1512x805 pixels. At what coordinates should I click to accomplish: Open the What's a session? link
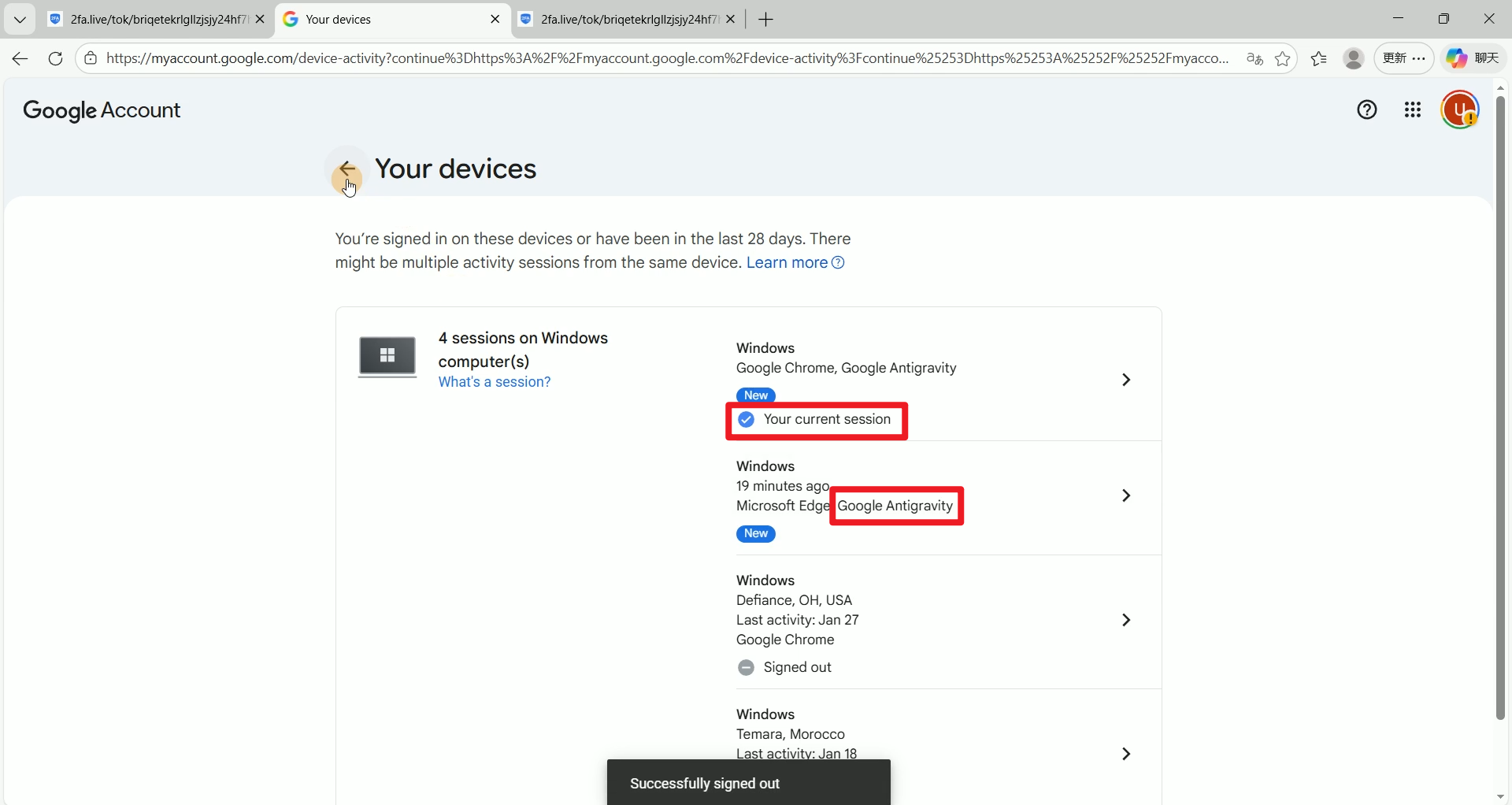click(494, 382)
